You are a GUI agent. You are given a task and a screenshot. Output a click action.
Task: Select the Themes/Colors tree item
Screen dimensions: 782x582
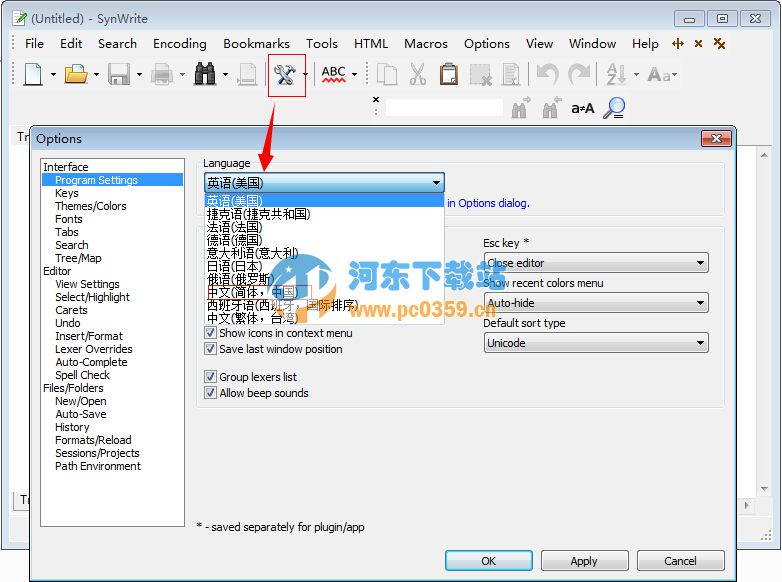click(x=91, y=206)
